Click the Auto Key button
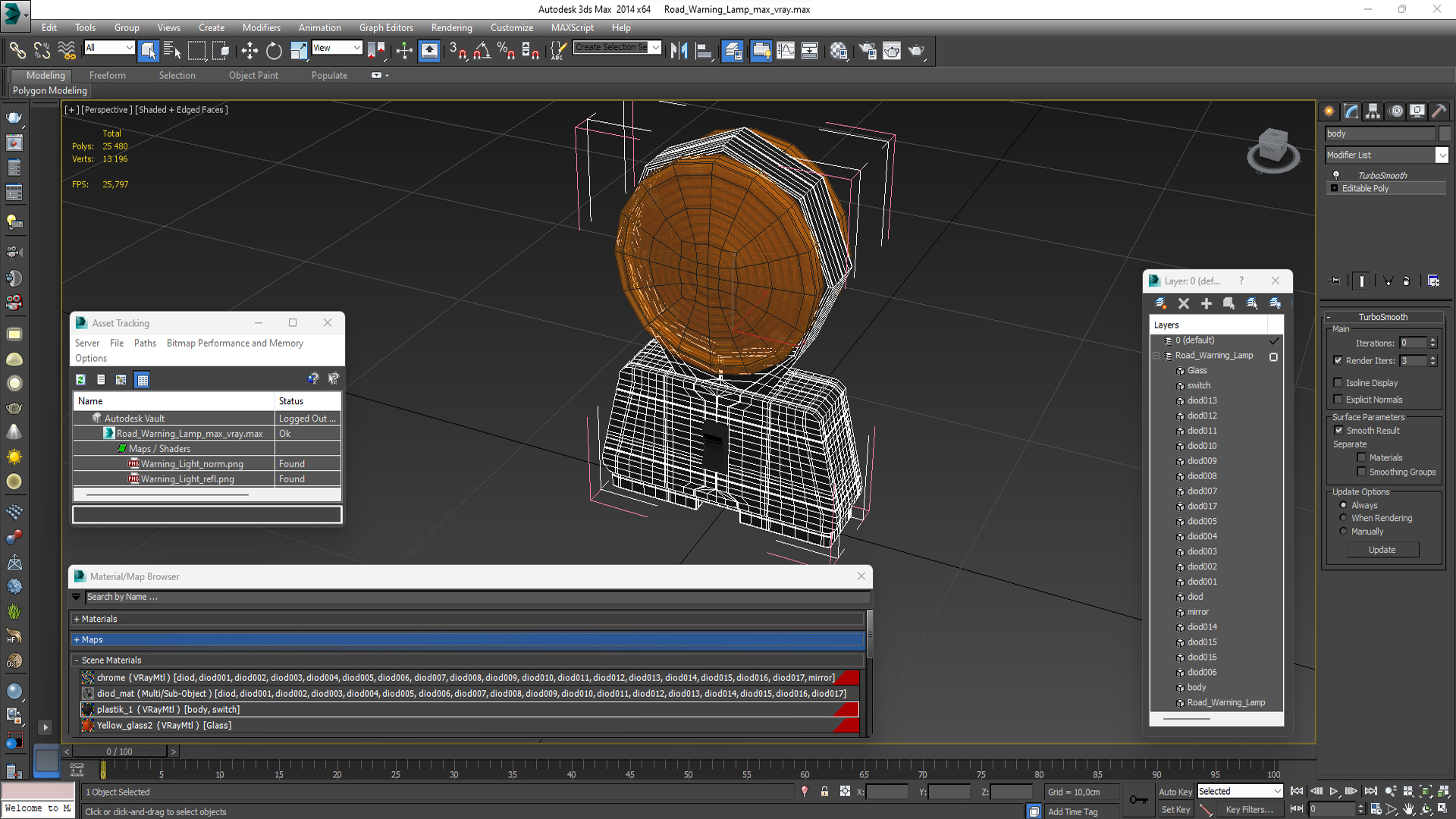The width and height of the screenshot is (1456, 819). [x=1175, y=792]
